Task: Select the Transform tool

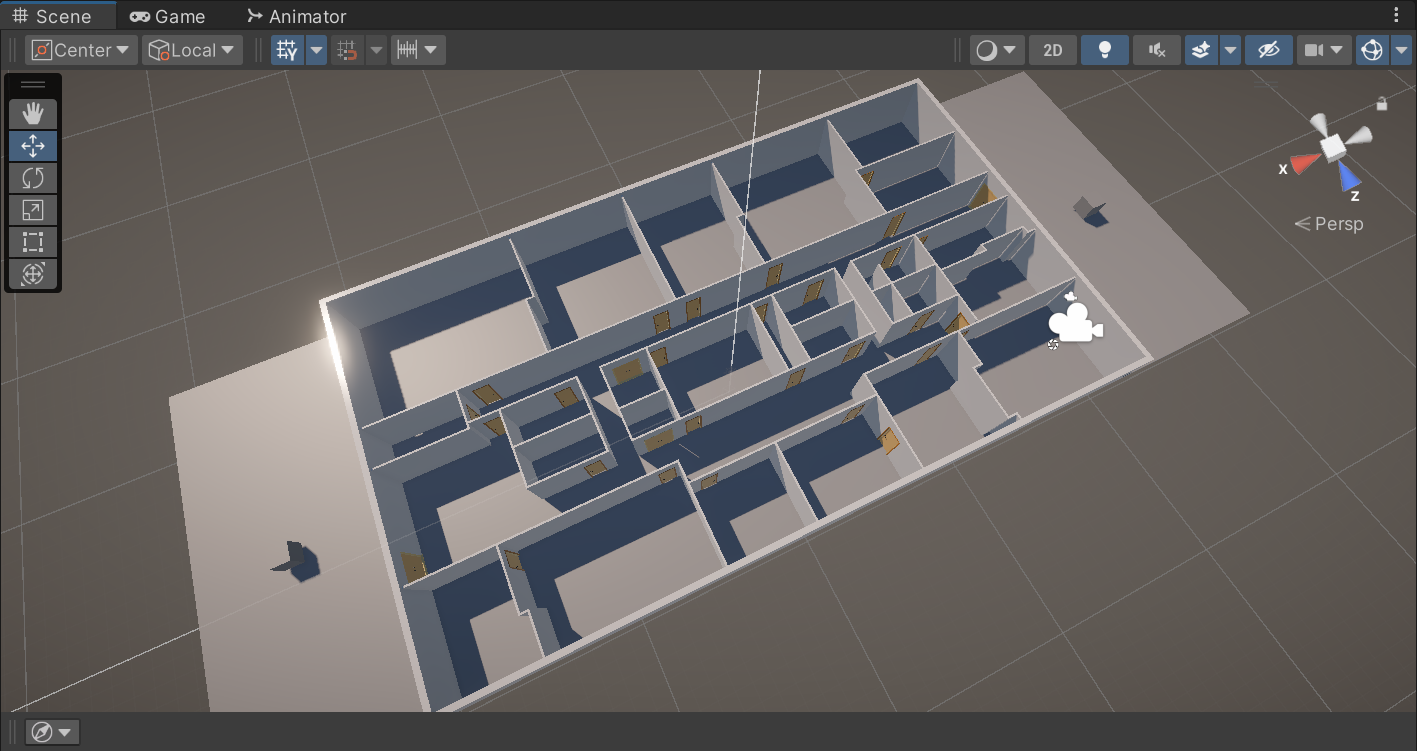Action: click(33, 274)
